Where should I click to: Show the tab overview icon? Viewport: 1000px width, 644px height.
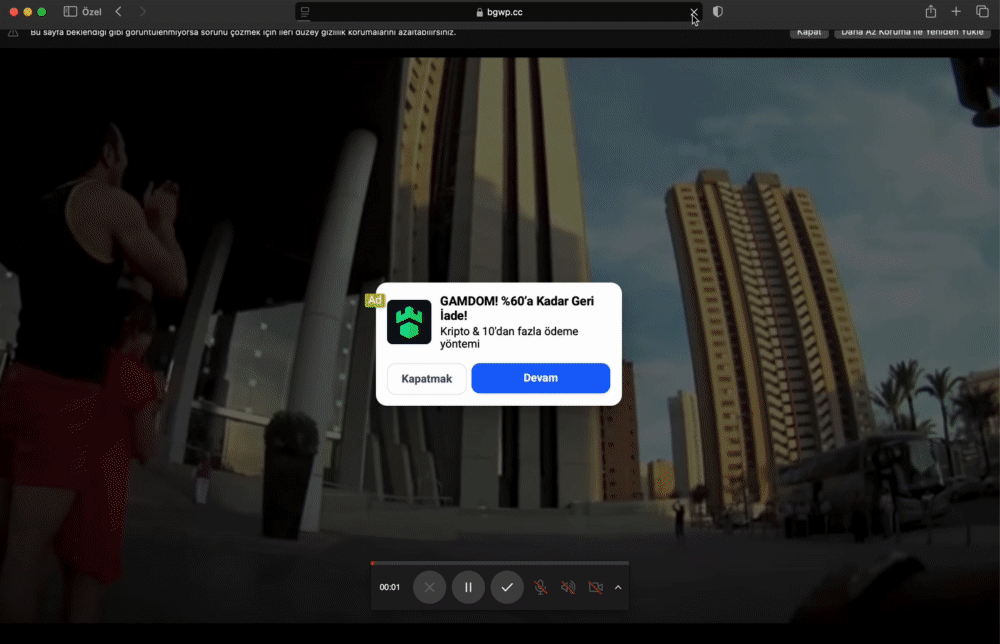click(982, 11)
